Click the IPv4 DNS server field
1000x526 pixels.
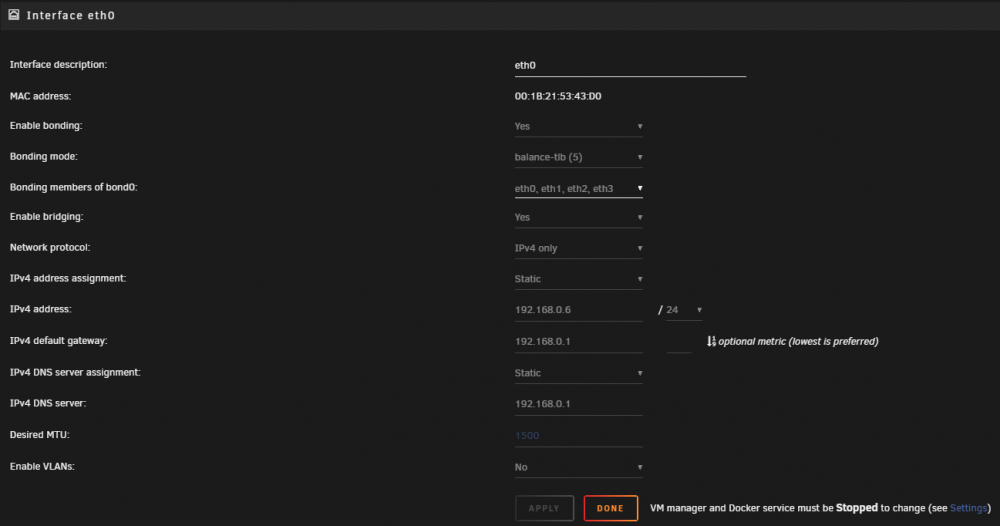coord(578,404)
